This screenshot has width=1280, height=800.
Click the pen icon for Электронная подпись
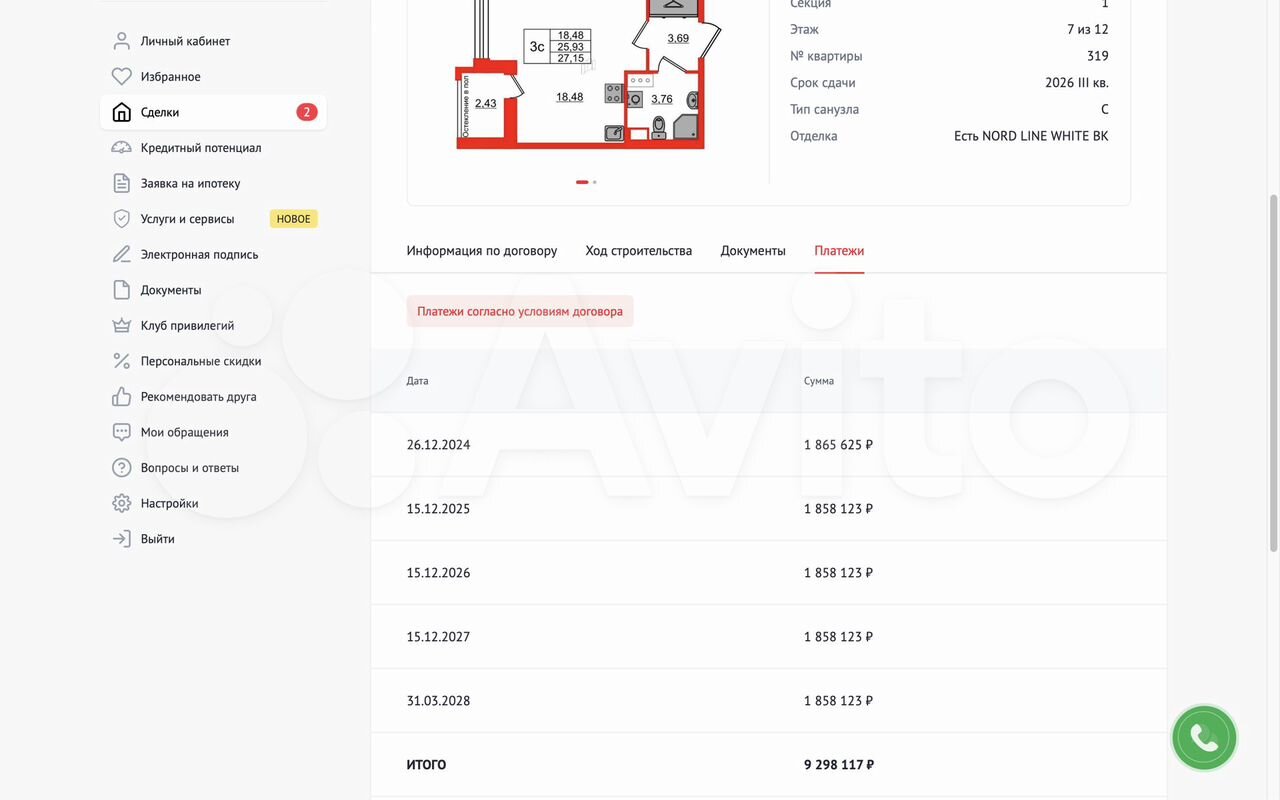121,254
